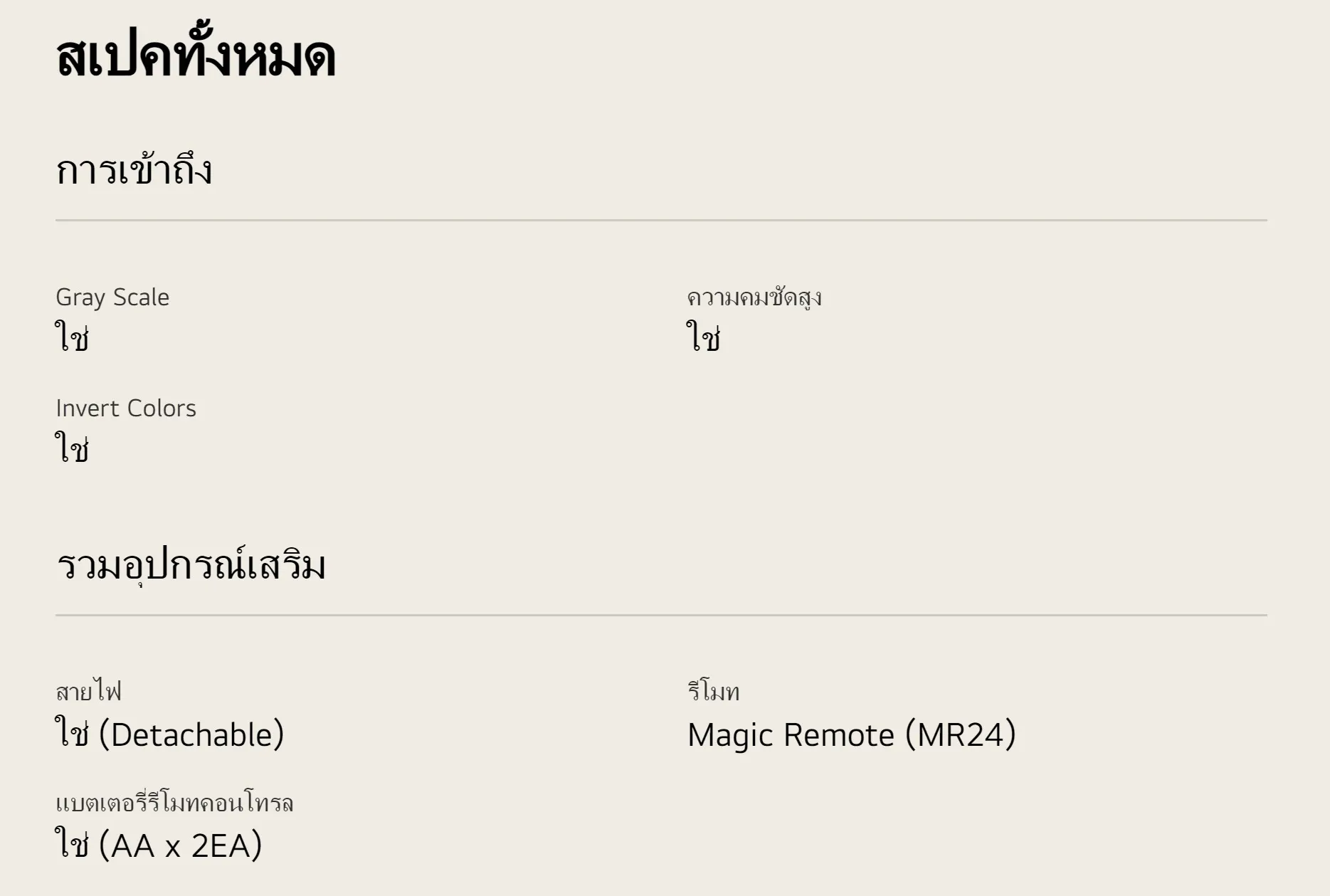Click the ใช่ value under Gray Scale

point(72,337)
